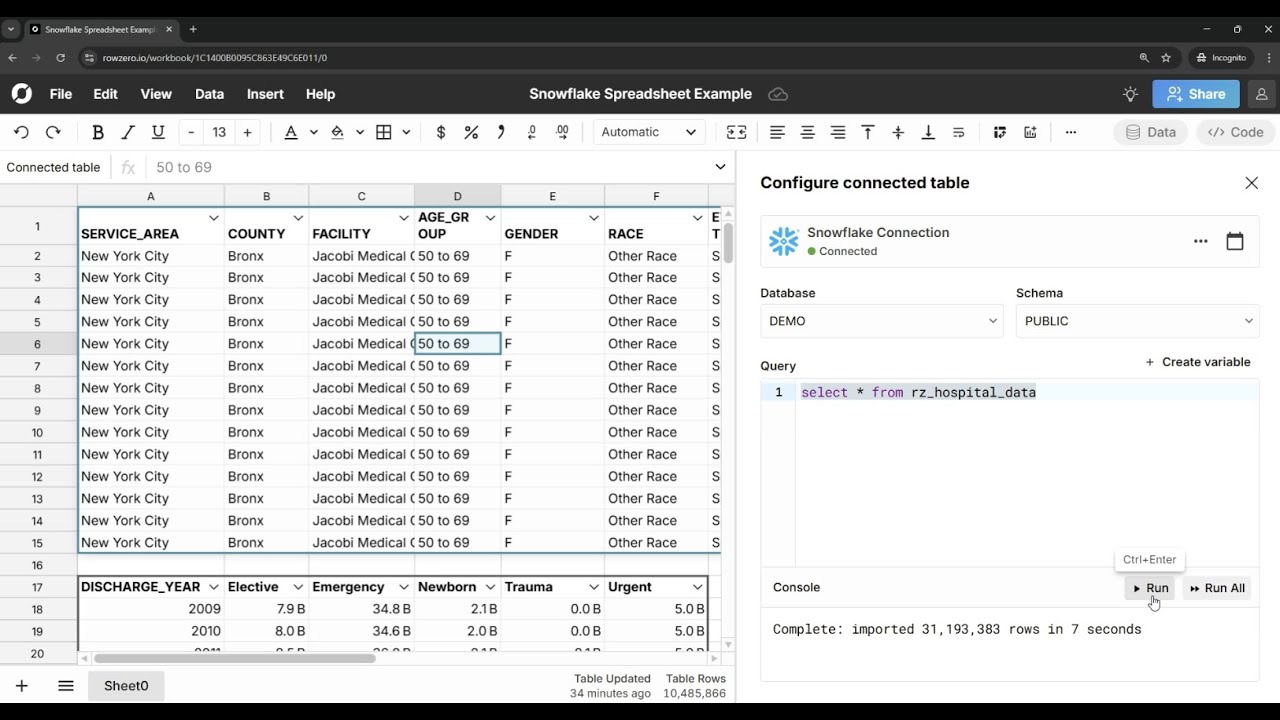Apply comma thousands separator format
The height and width of the screenshot is (720, 1280).
(x=501, y=132)
